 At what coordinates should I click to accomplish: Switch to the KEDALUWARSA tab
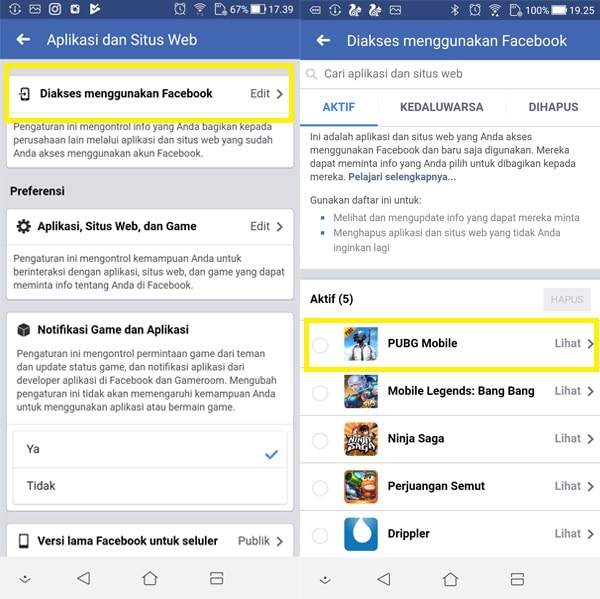442,107
